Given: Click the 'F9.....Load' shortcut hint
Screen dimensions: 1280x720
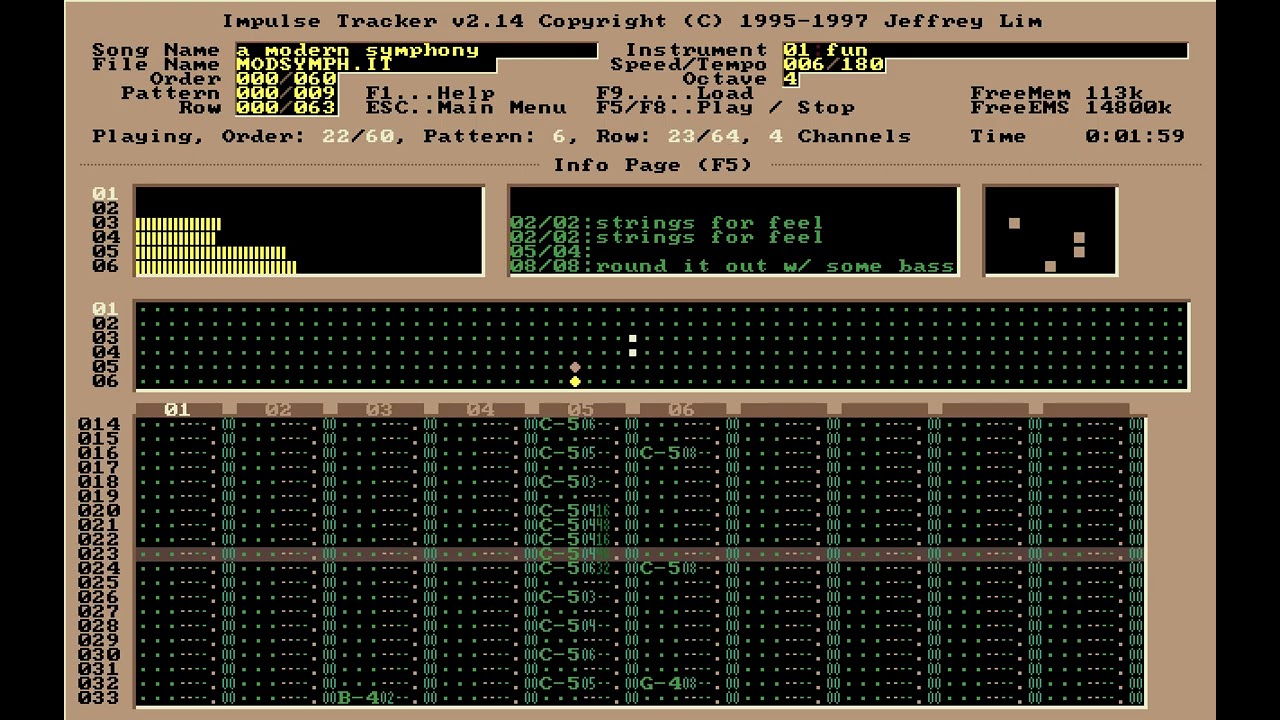Looking at the screenshot, I should pos(675,93).
